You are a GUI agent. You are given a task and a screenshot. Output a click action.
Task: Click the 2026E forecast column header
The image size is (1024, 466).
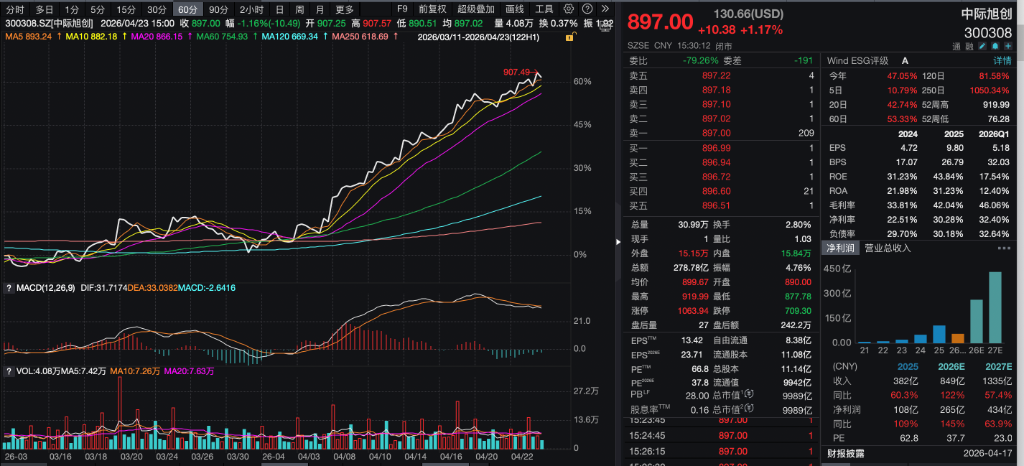950,365
